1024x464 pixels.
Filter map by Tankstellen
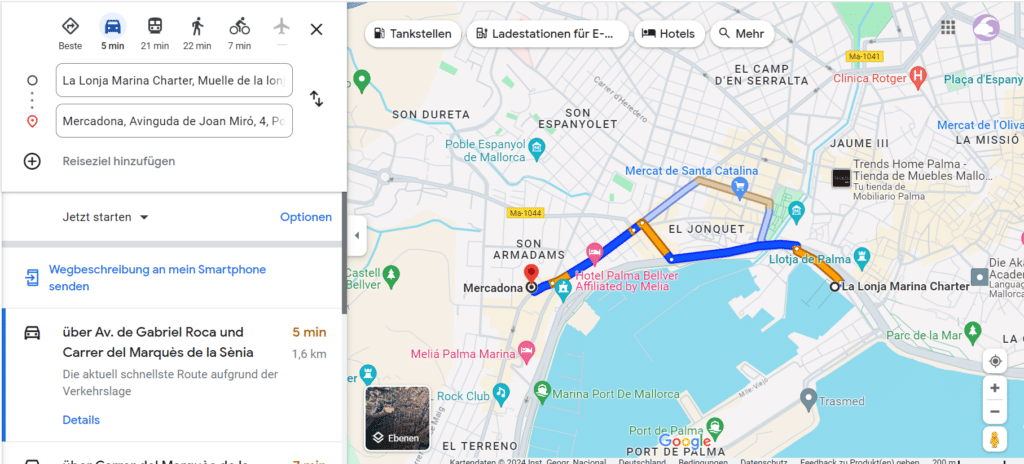click(412, 34)
